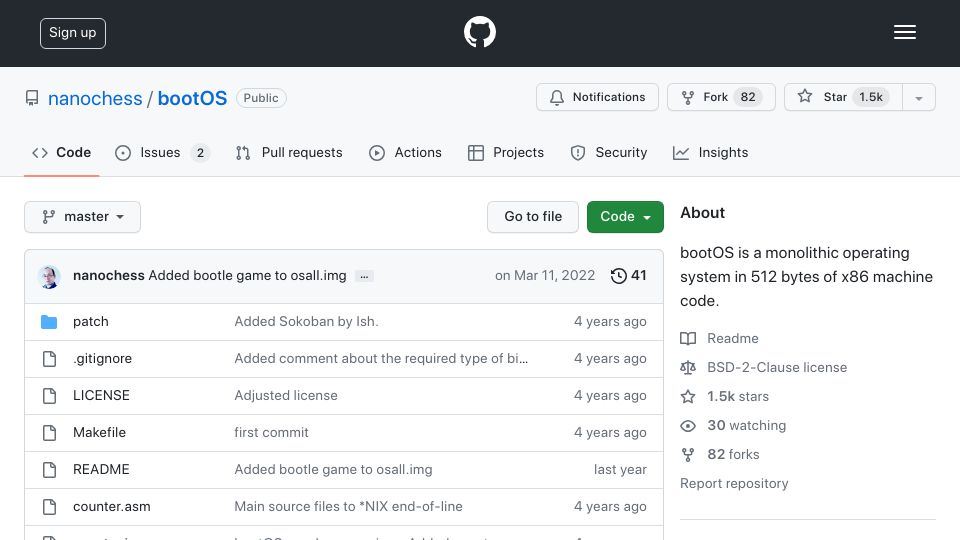Open the LICENSE file
The image size is (960, 540).
101,396
